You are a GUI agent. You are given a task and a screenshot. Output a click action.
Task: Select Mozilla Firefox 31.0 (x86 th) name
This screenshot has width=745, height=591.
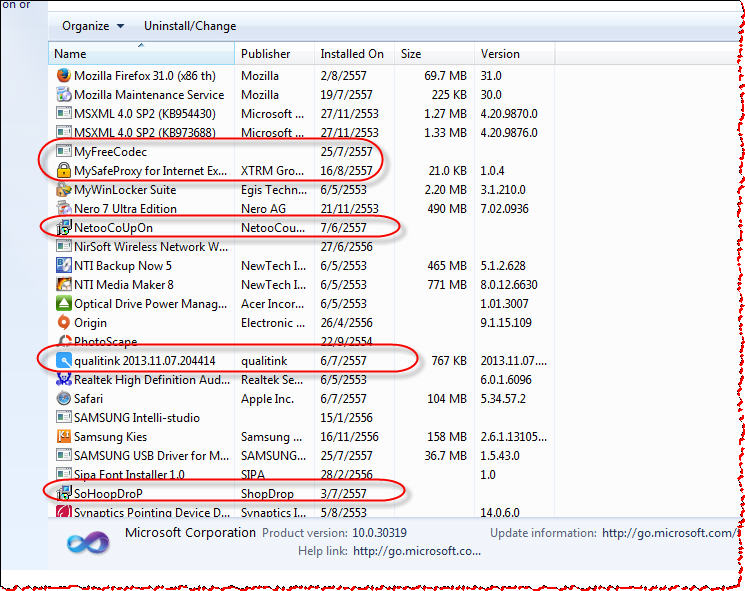[x=145, y=76]
